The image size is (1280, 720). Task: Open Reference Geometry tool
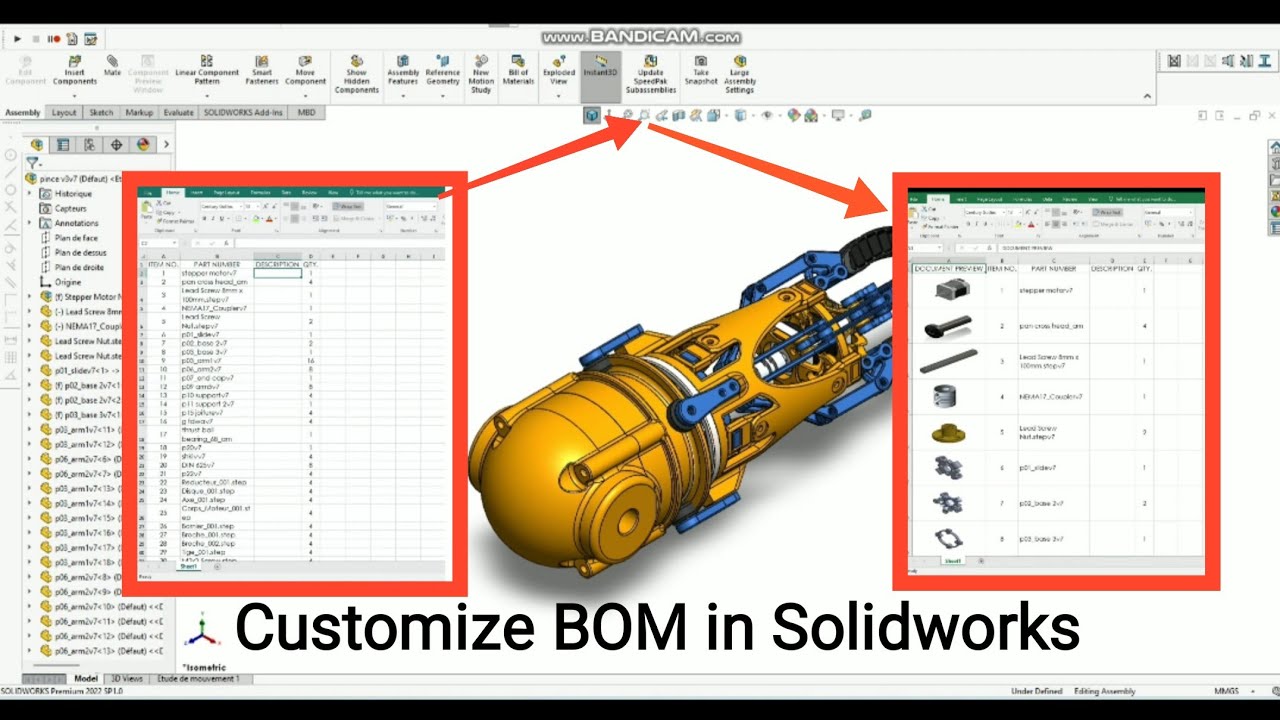coord(443,70)
